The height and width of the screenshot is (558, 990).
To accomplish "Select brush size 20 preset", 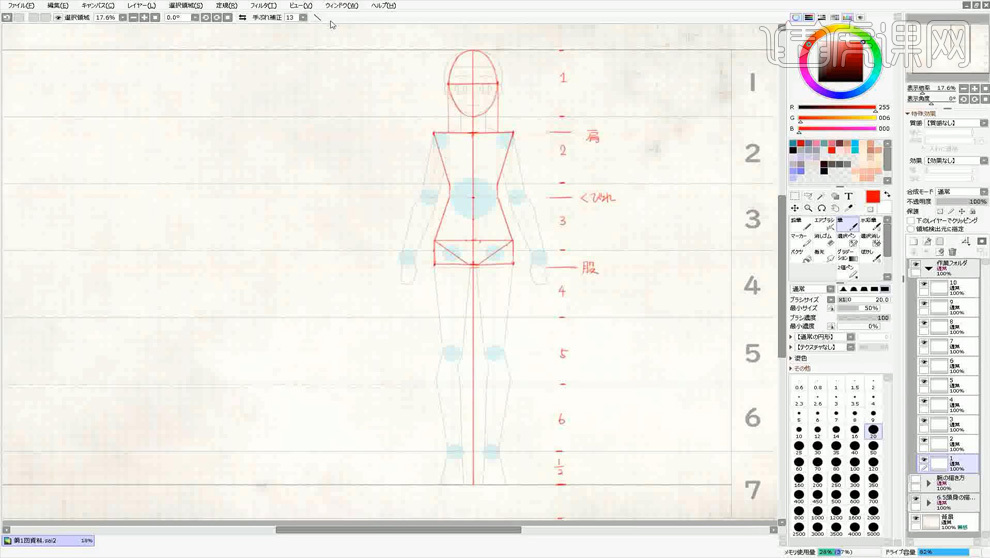I will click(873, 432).
